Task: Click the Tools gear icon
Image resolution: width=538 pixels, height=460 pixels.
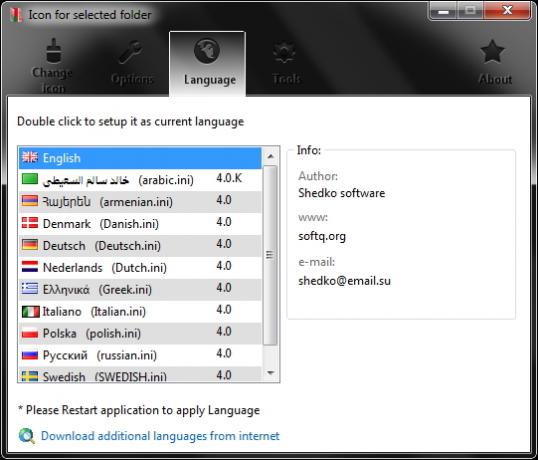Action: (x=284, y=52)
